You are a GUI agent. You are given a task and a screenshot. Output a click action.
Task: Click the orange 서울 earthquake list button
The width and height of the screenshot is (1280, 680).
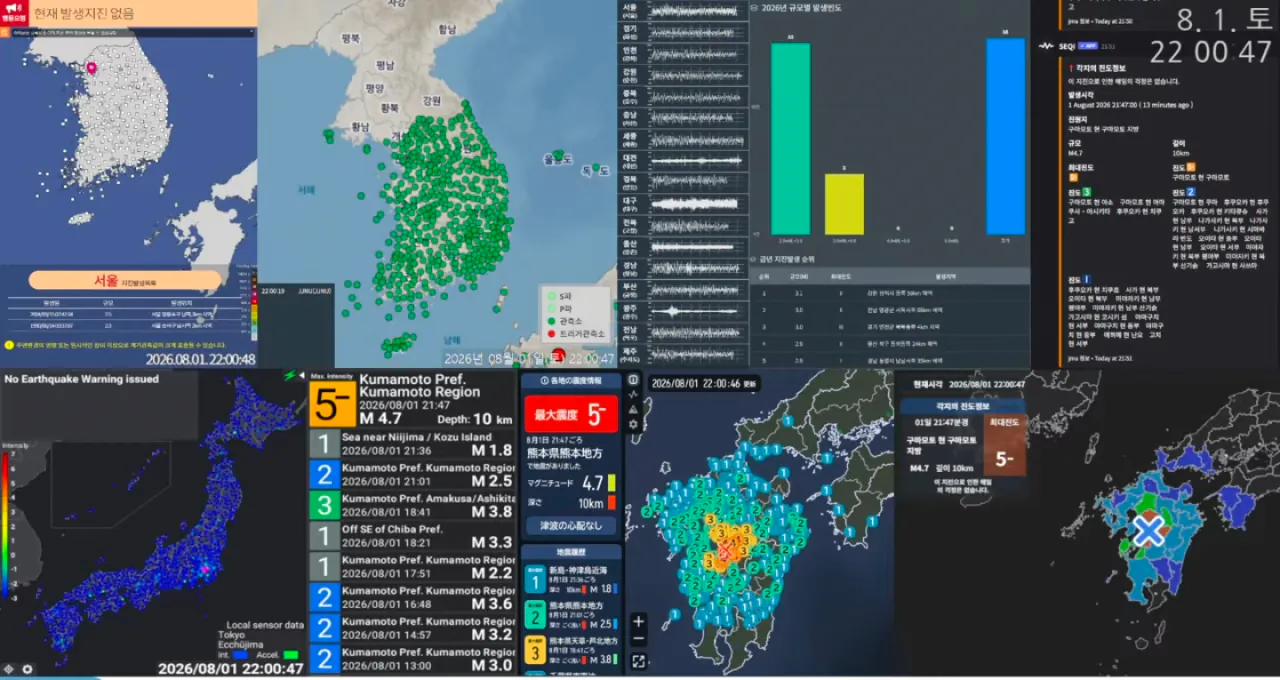click(x=124, y=281)
